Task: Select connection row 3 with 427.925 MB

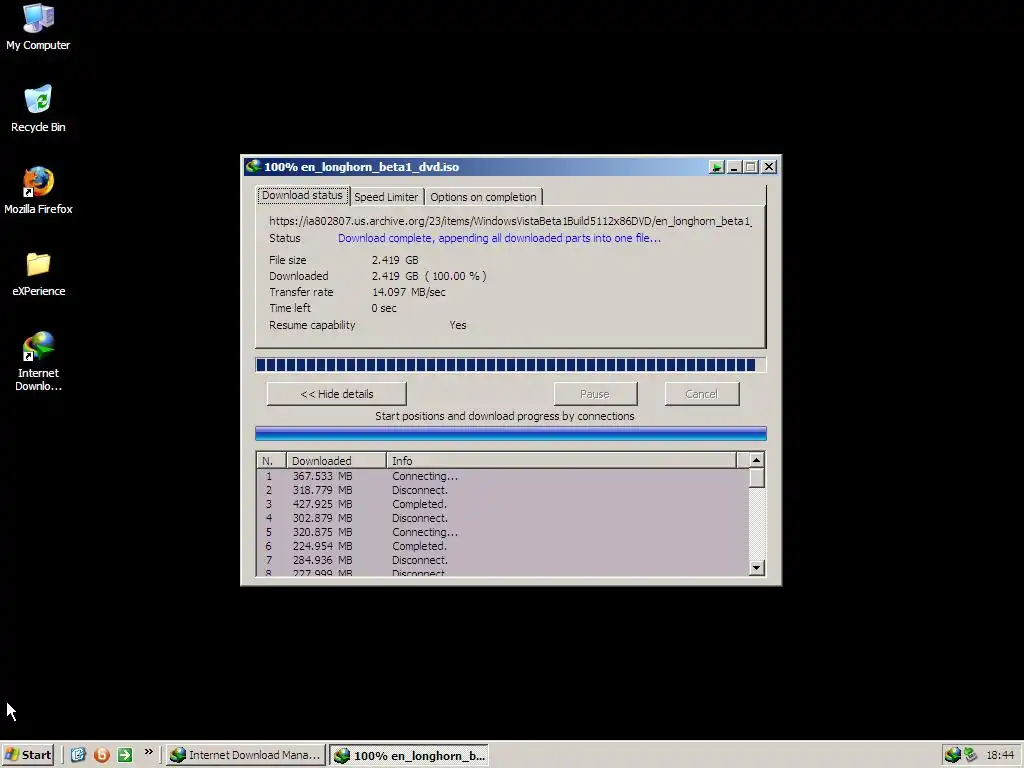Action: [502, 504]
